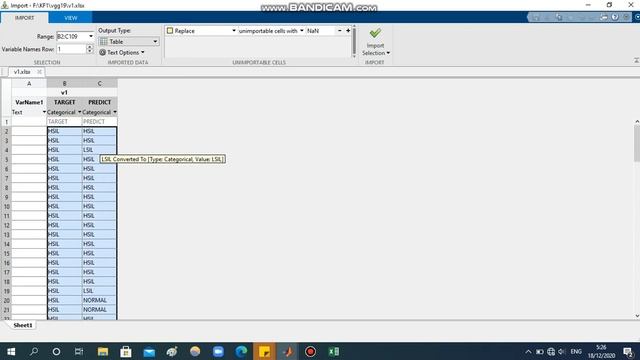The image size is (640, 360).
Task: Open Bandicam recorder from the taskbar
Action: click(310, 351)
